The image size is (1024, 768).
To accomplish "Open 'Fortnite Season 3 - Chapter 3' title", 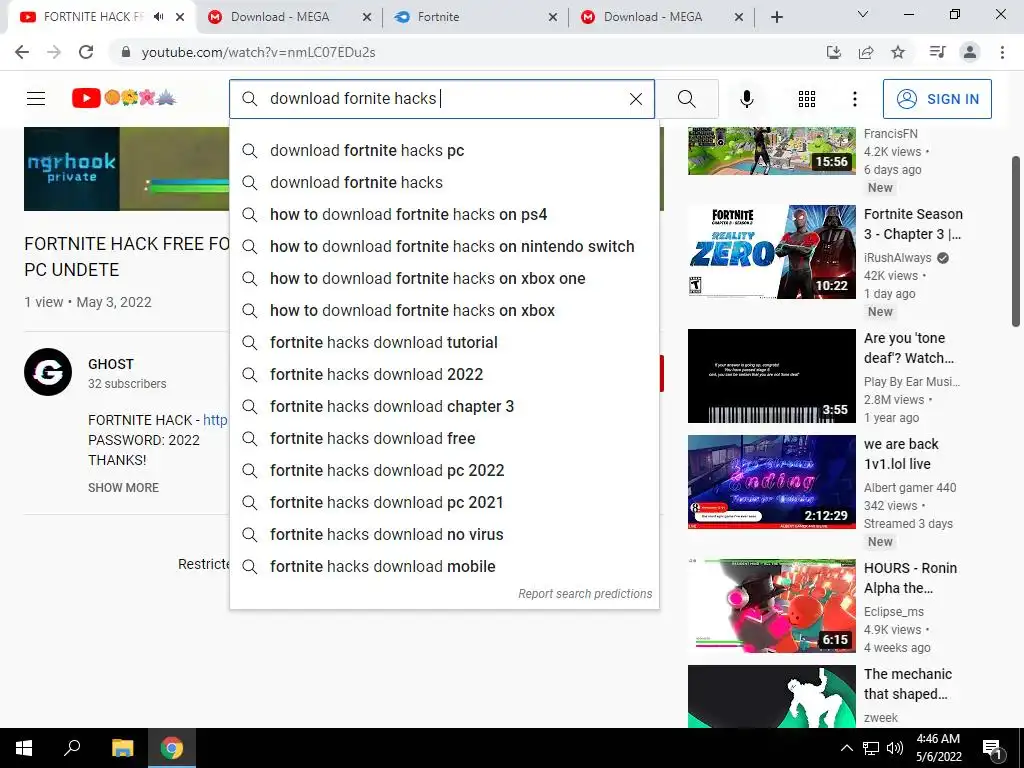I will [x=913, y=224].
